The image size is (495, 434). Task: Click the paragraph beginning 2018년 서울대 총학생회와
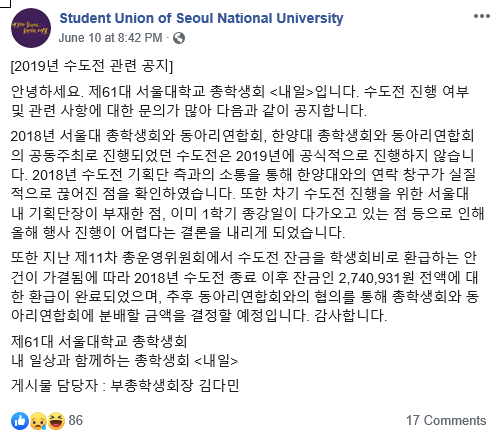[x=247, y=184]
